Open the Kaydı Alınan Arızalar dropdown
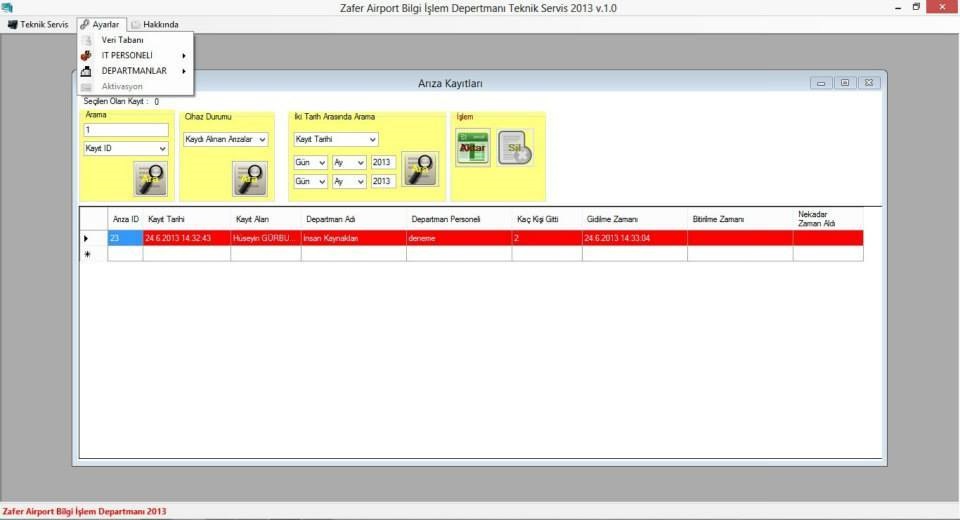The width and height of the screenshot is (960, 520). click(x=226, y=139)
